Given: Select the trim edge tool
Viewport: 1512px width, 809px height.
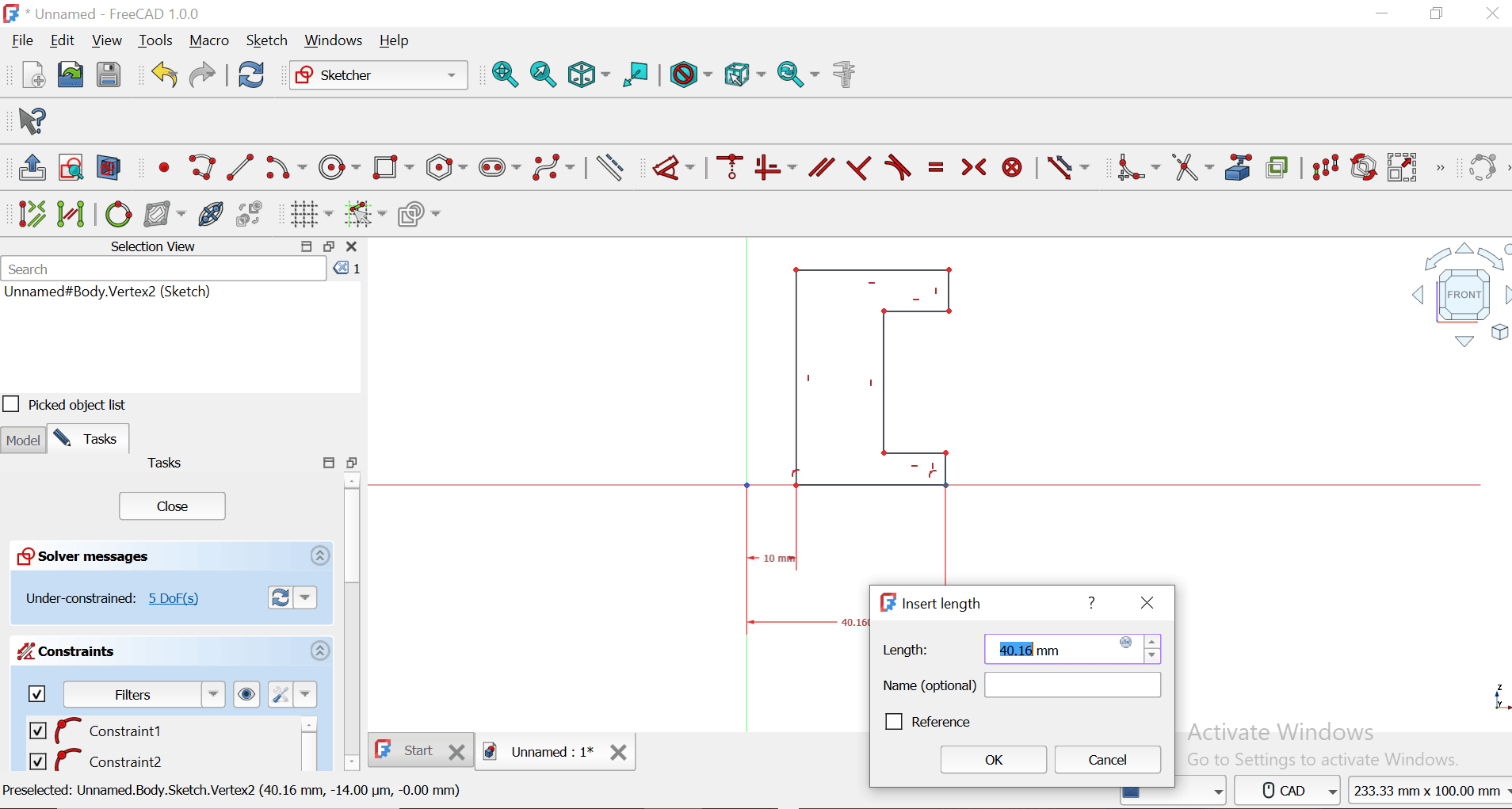Looking at the screenshot, I should coord(1186,167).
